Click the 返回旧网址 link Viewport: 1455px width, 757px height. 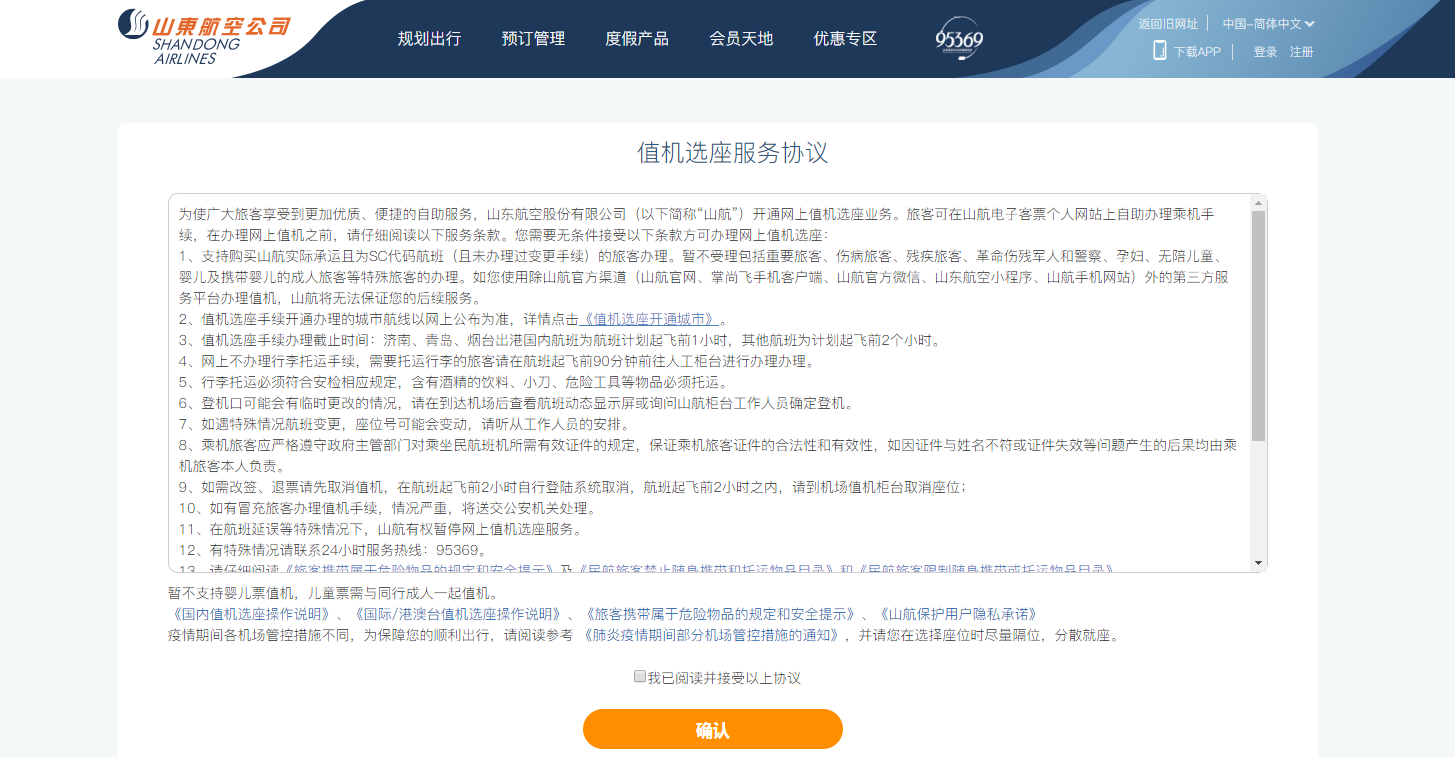(x=1168, y=24)
